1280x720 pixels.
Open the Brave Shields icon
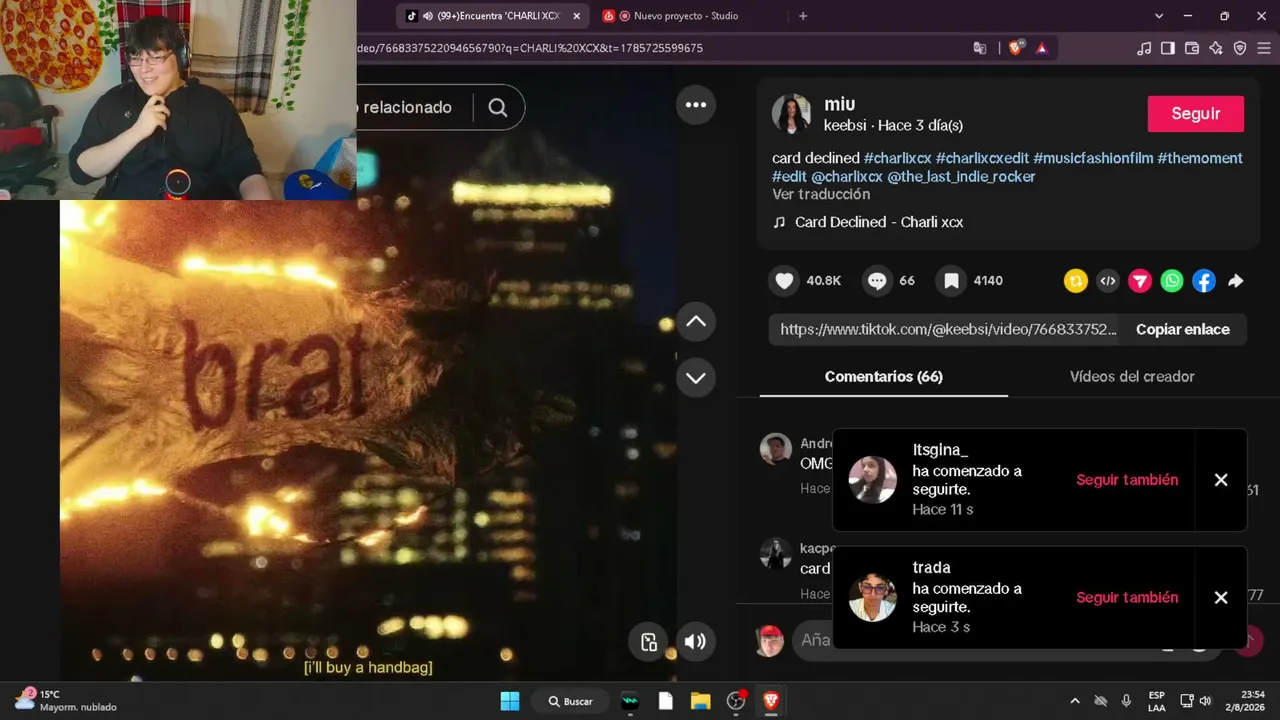pyautogui.click(x=1016, y=48)
